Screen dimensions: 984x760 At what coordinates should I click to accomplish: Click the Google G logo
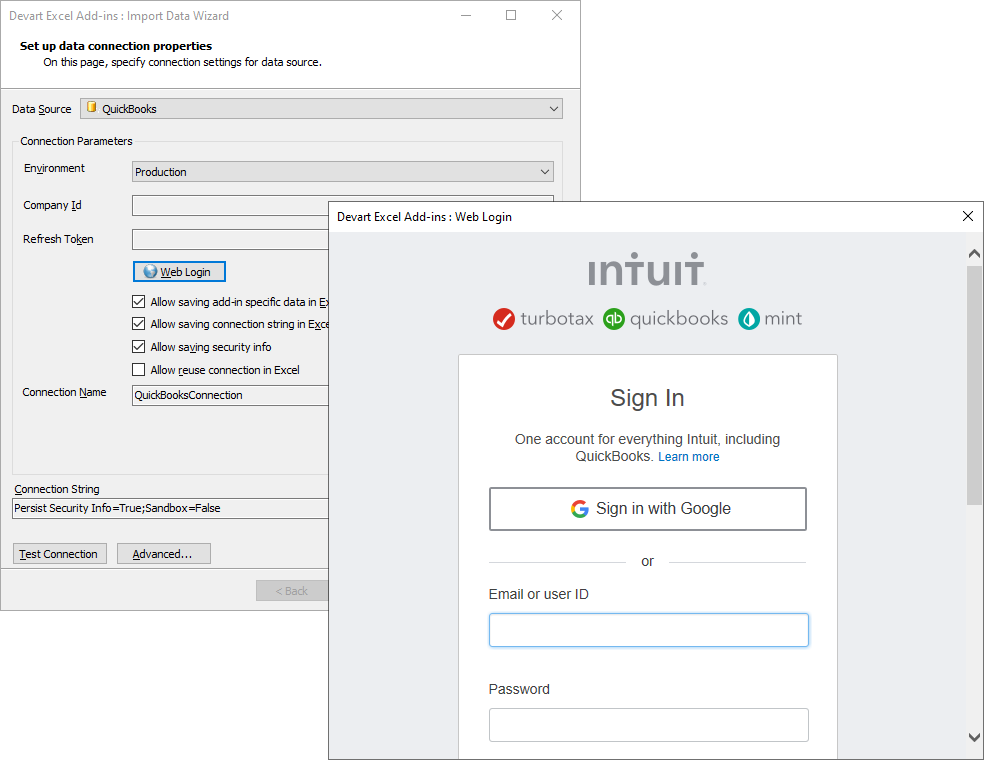tap(580, 508)
